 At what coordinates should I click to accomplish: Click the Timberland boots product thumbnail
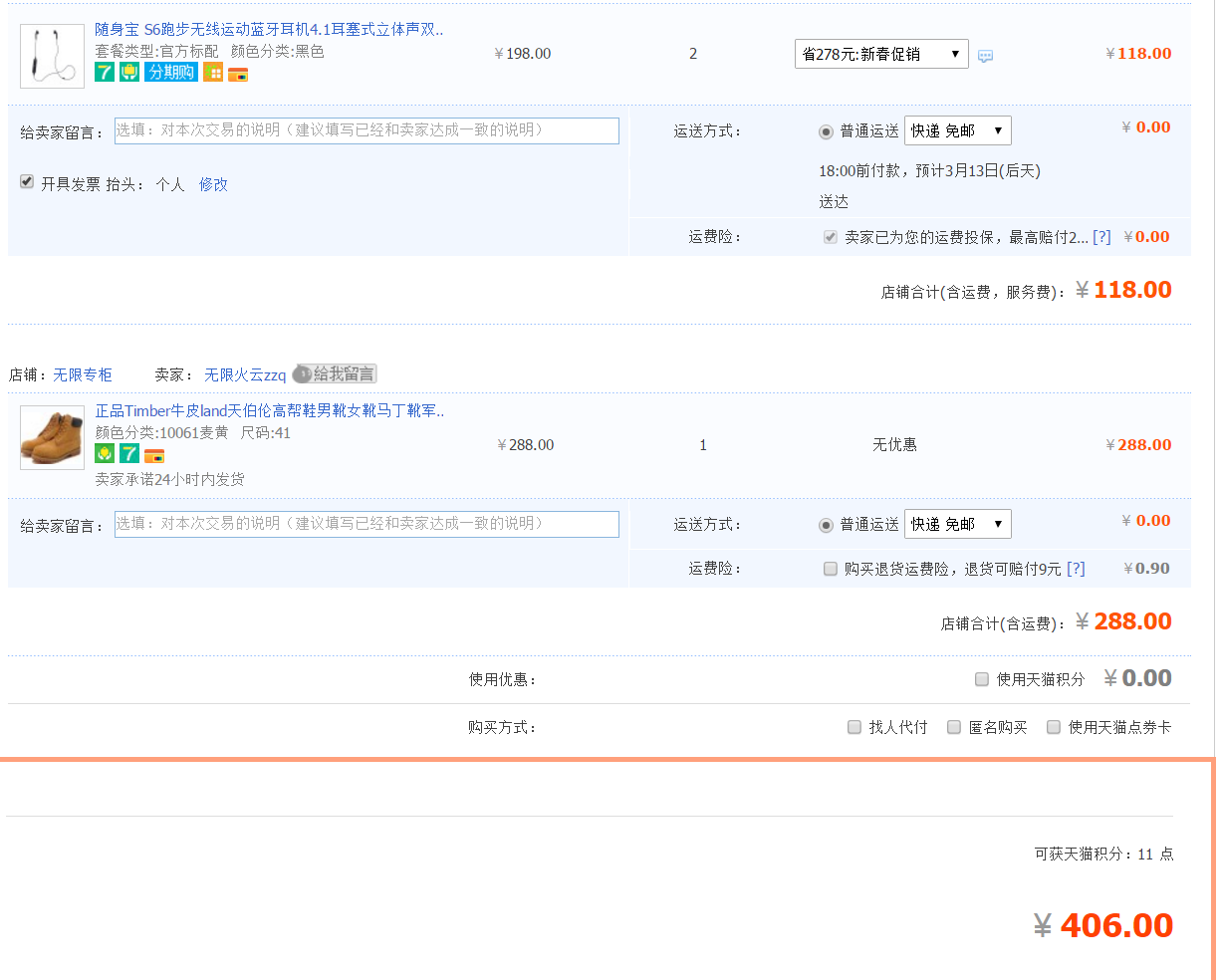[52, 437]
